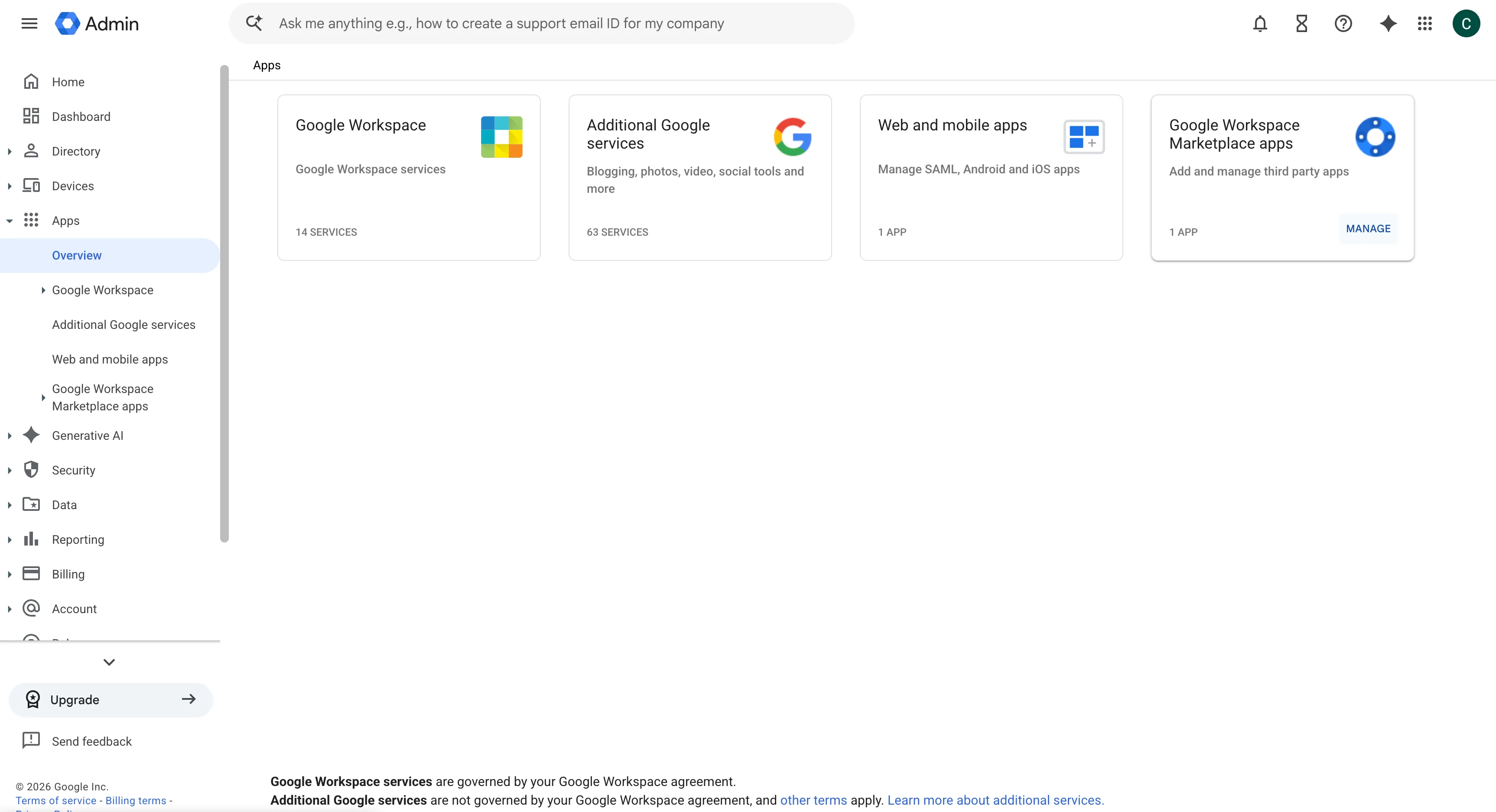Expand the Account section arrow
Screen dimensions: 1496x812
(x=9, y=609)
